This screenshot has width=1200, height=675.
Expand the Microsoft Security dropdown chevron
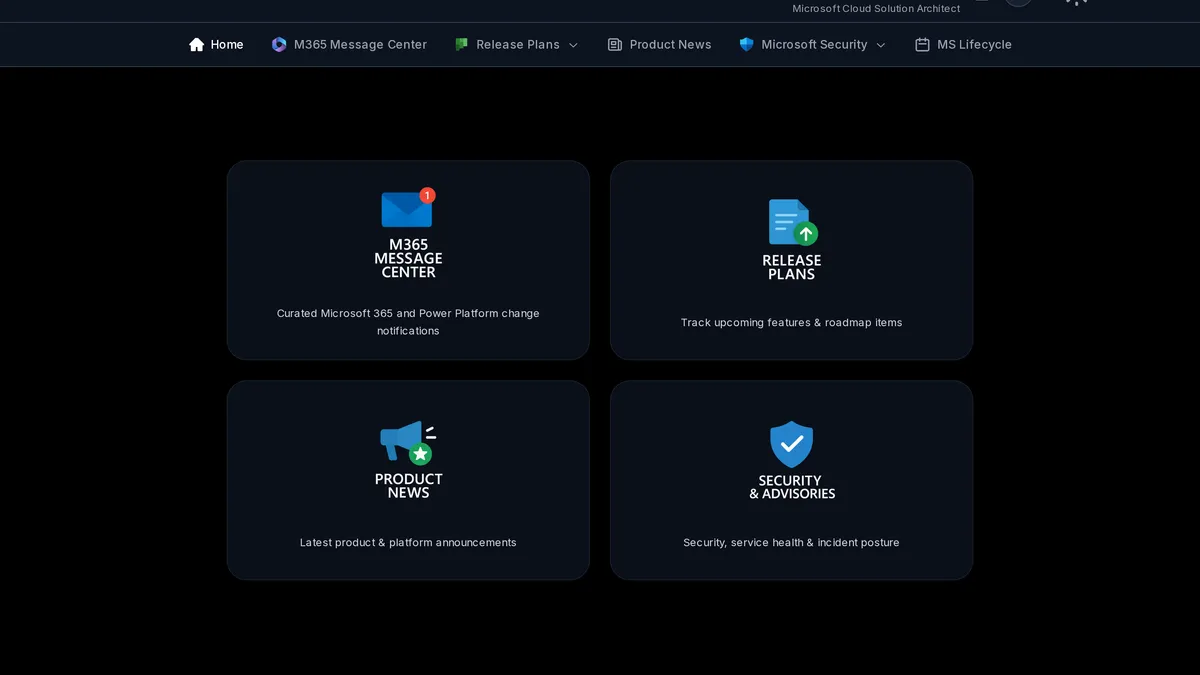pos(881,45)
